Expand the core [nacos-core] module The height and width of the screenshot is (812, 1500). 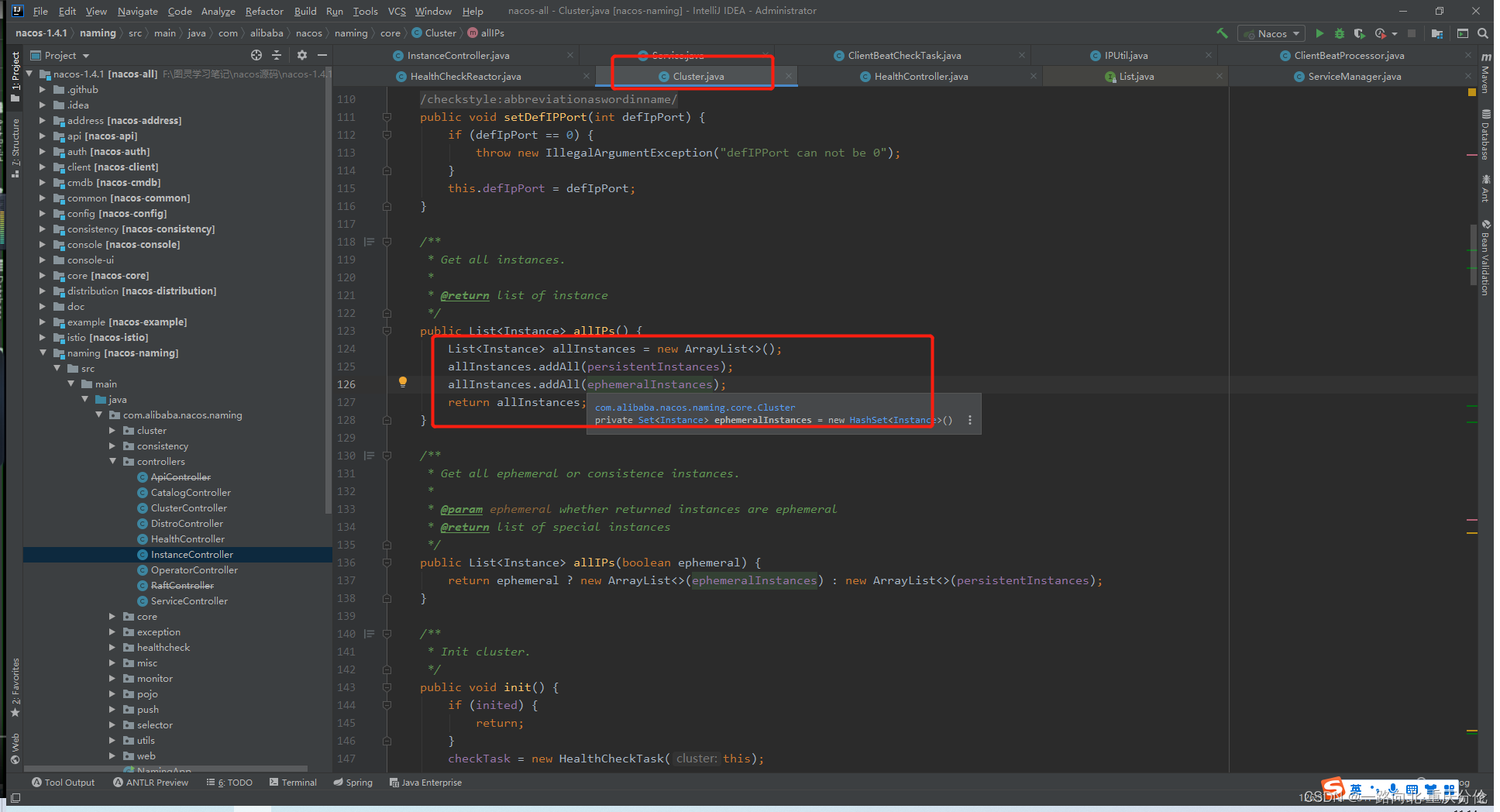(x=43, y=275)
